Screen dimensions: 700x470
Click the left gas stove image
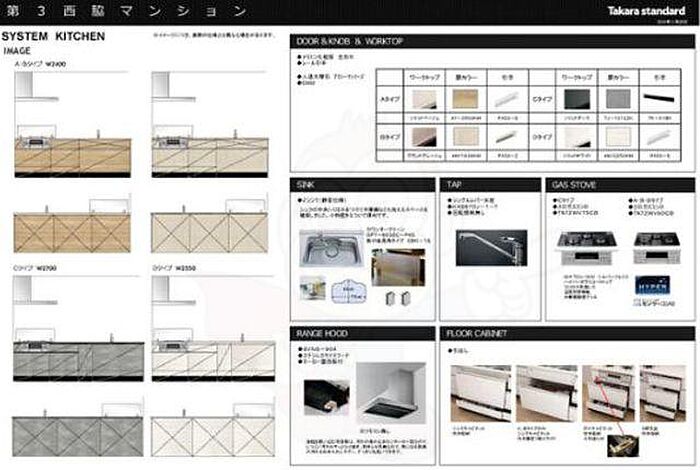pyautogui.click(x=584, y=246)
